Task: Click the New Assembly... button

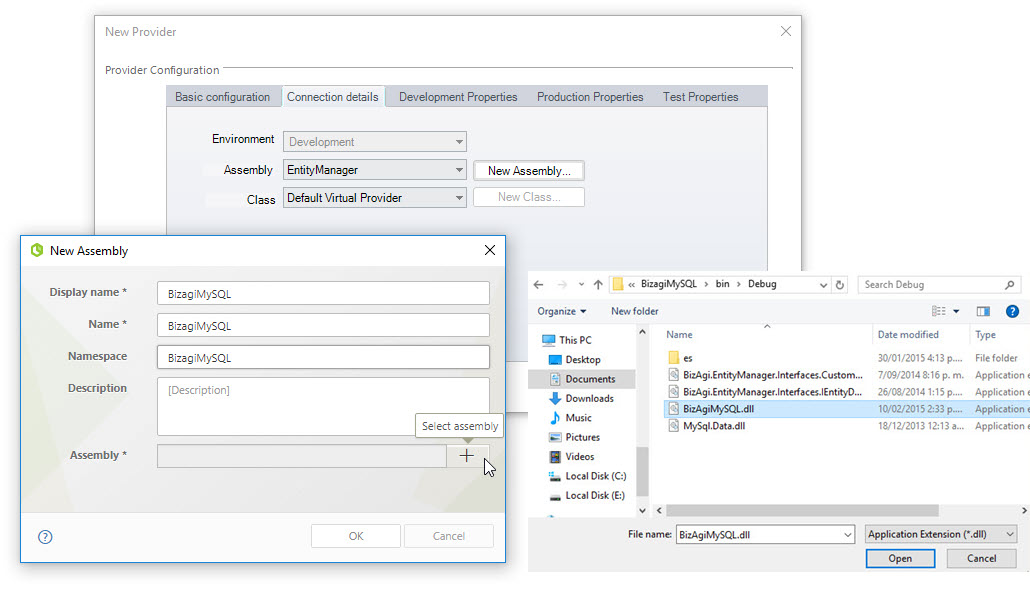Action: tap(529, 171)
